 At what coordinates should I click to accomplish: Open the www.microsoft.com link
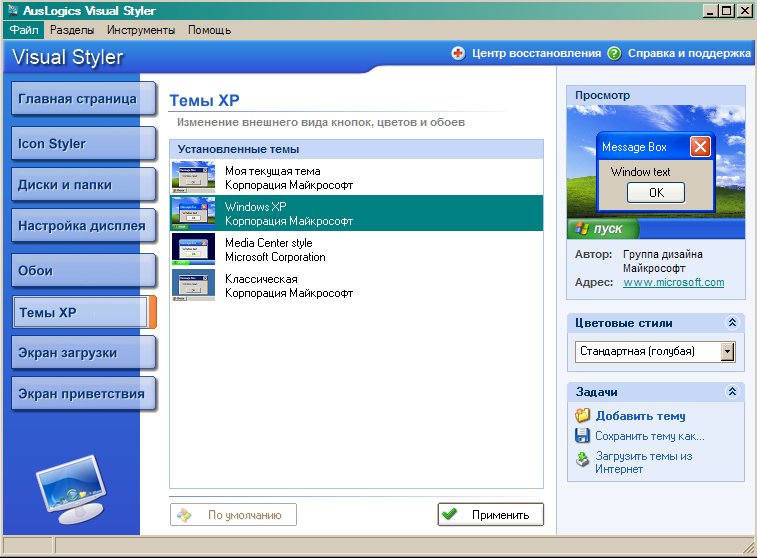pos(673,282)
